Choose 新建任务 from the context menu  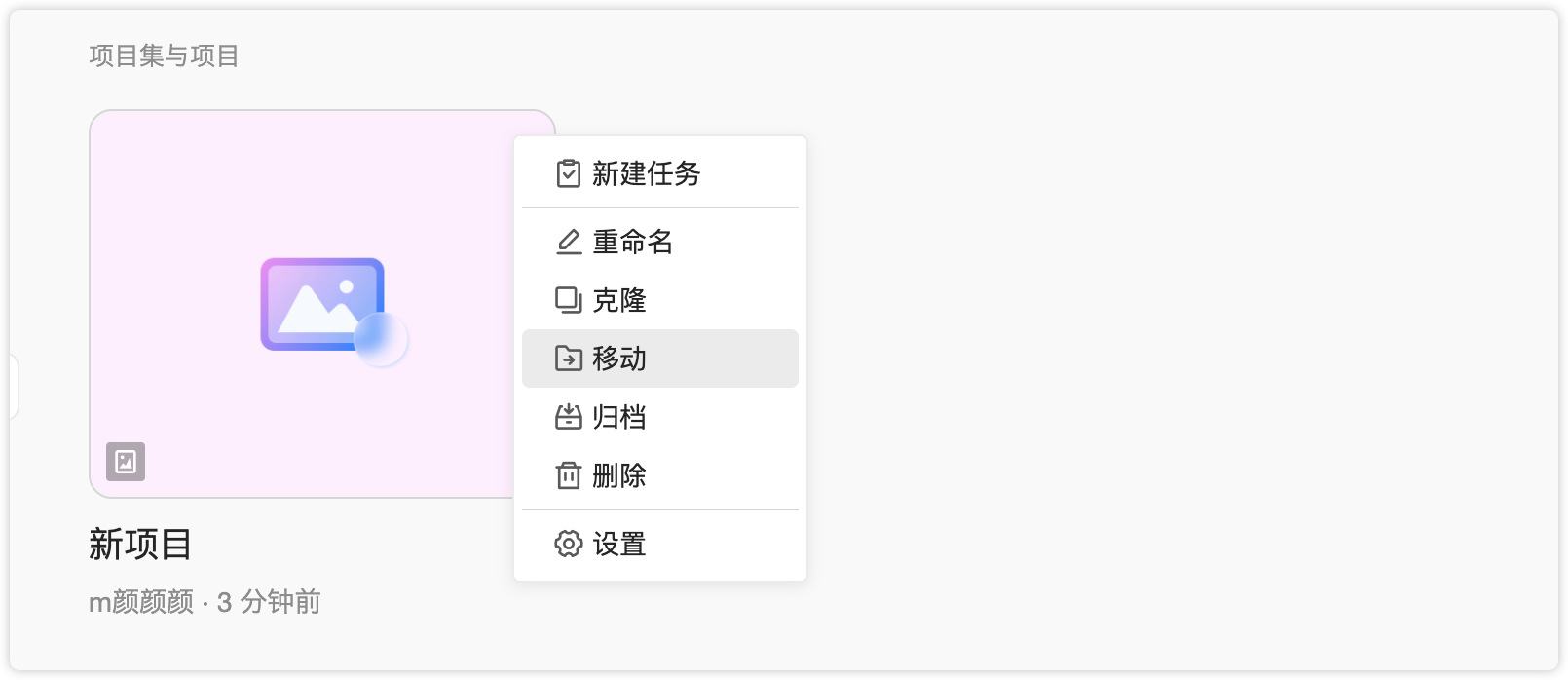click(646, 173)
